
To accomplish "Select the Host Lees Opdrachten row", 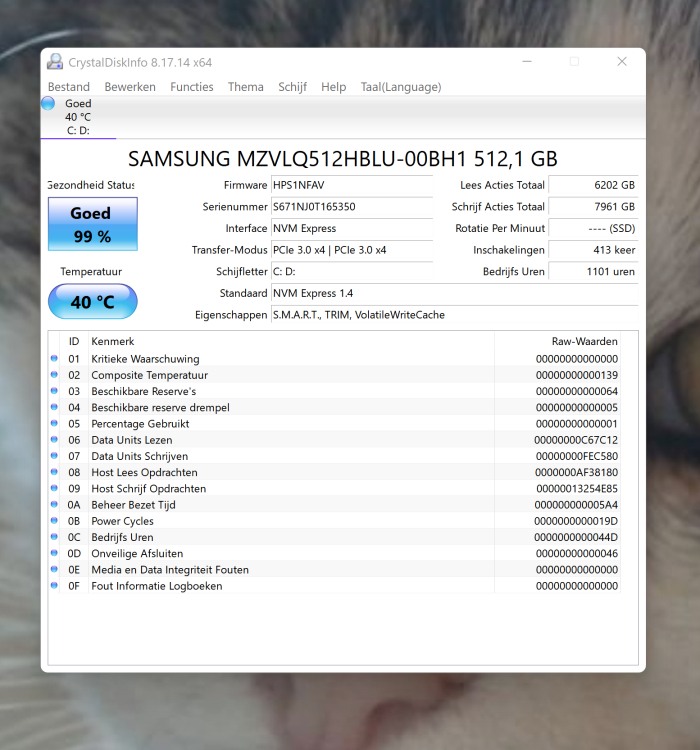I will 334,473.
